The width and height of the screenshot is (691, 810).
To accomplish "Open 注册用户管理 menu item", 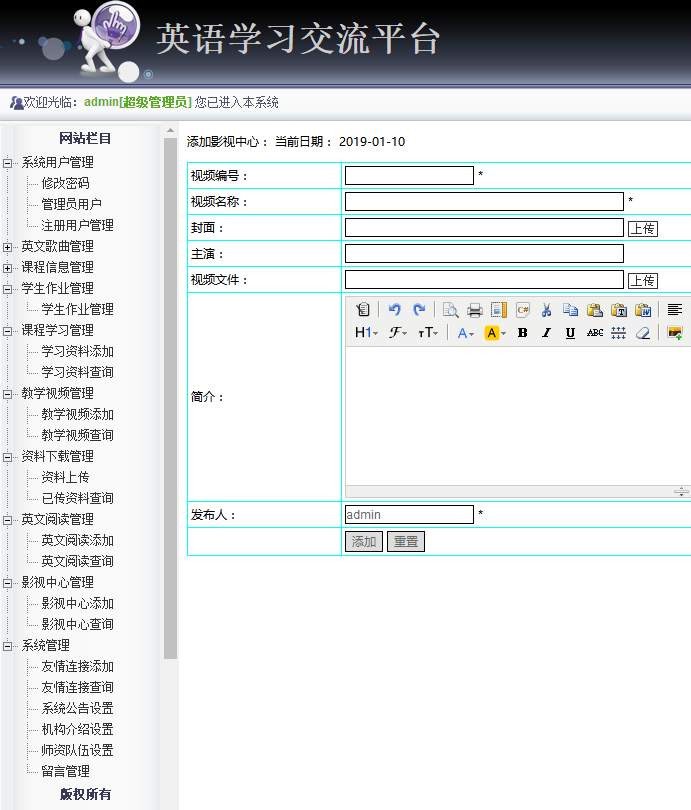I will click(x=77, y=225).
